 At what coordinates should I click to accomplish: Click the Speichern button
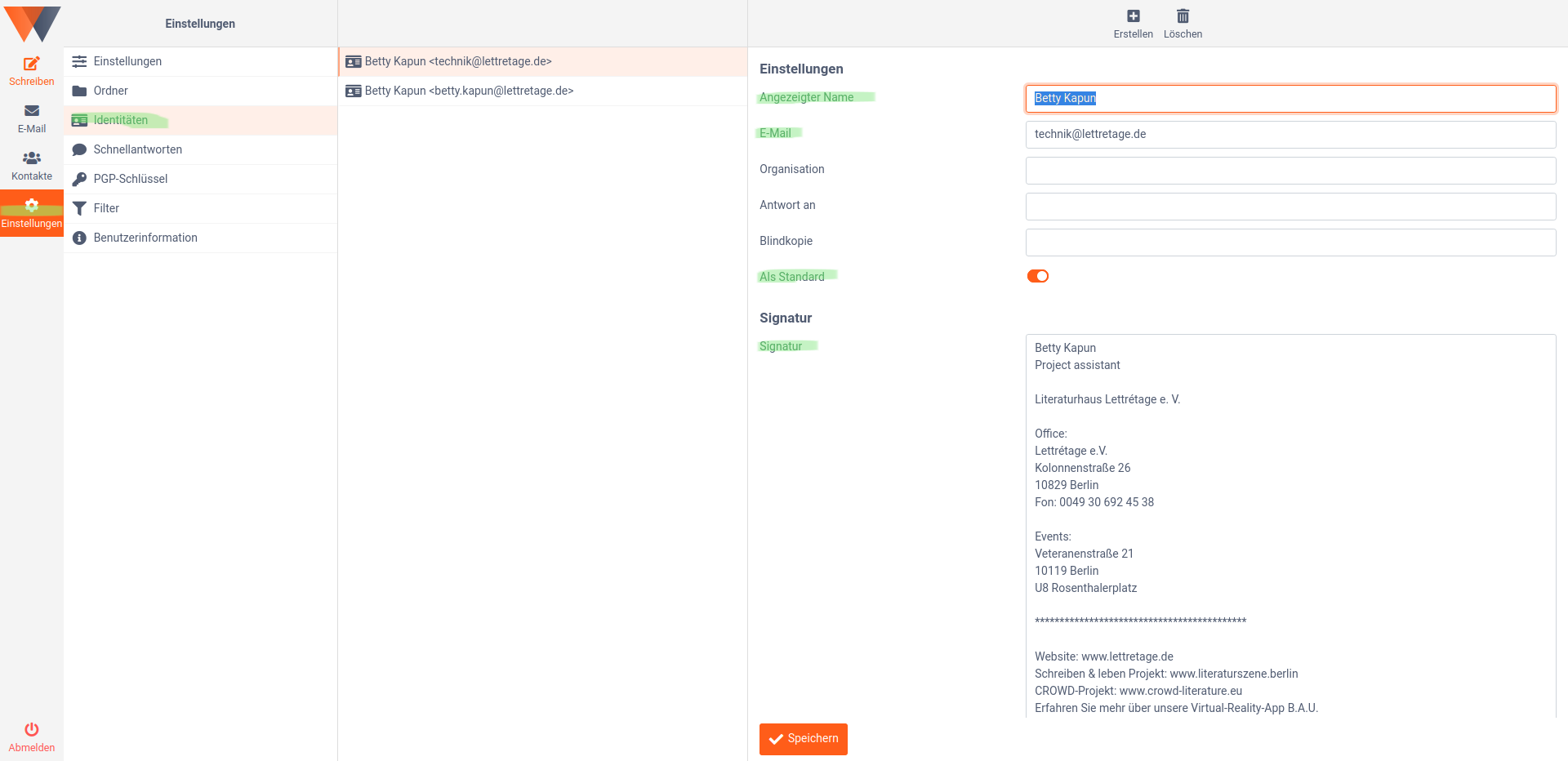[x=803, y=739]
